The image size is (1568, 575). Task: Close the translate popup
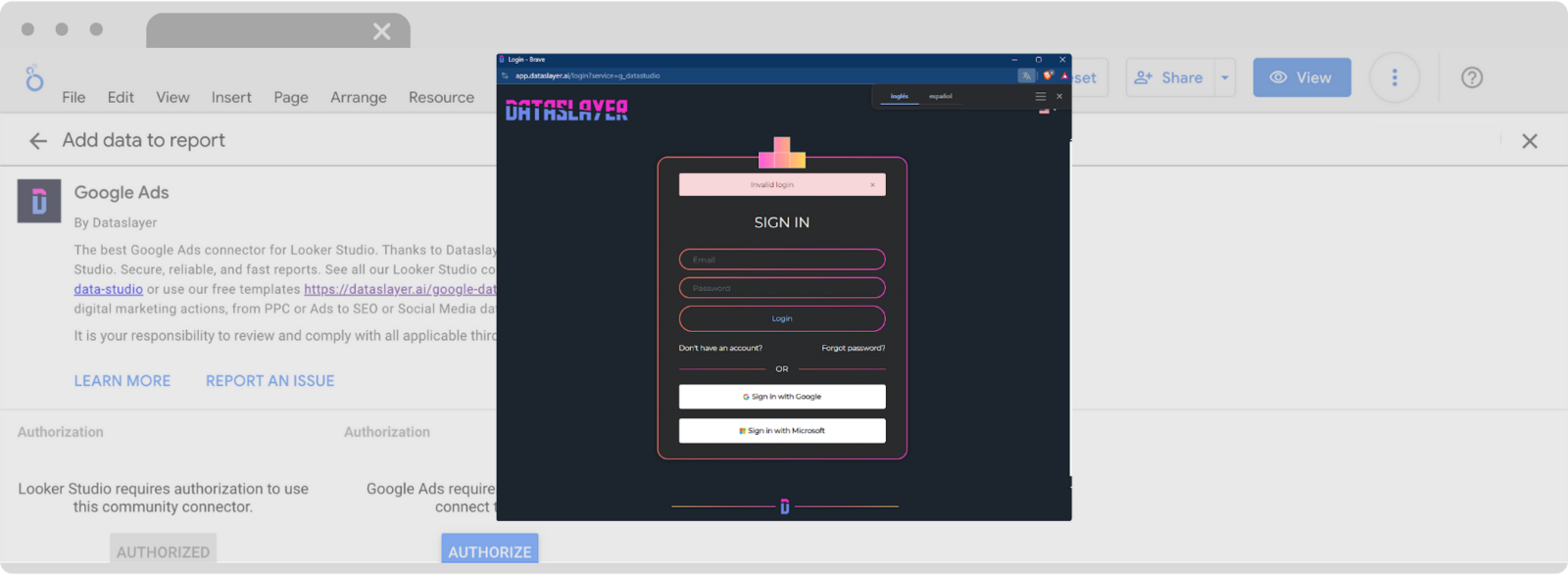point(1059,96)
